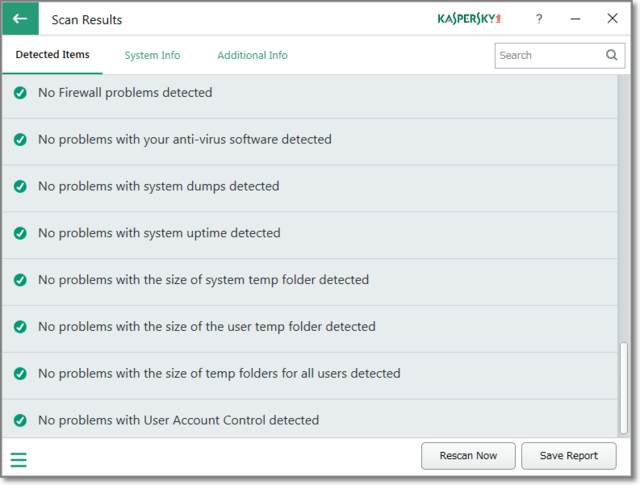Select the system temp folder size result
Image resolution: width=640 pixels, height=485 pixels.
tap(203, 280)
